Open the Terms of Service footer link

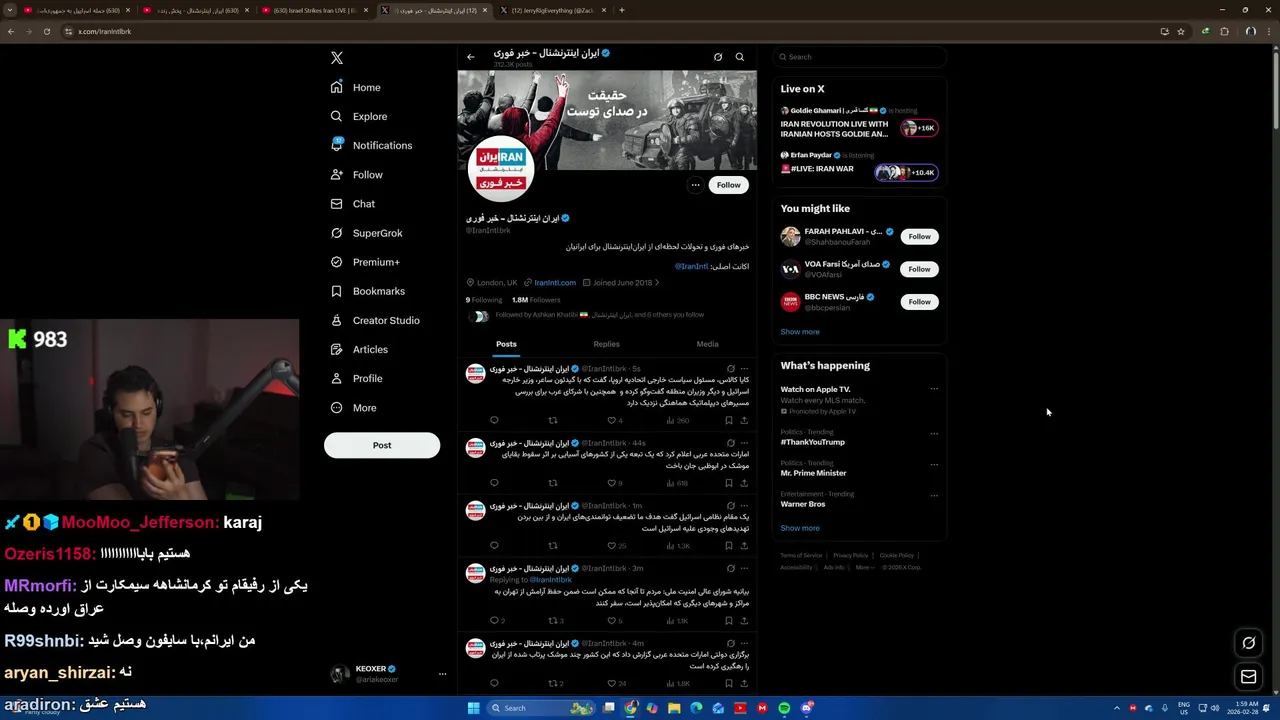click(x=801, y=556)
